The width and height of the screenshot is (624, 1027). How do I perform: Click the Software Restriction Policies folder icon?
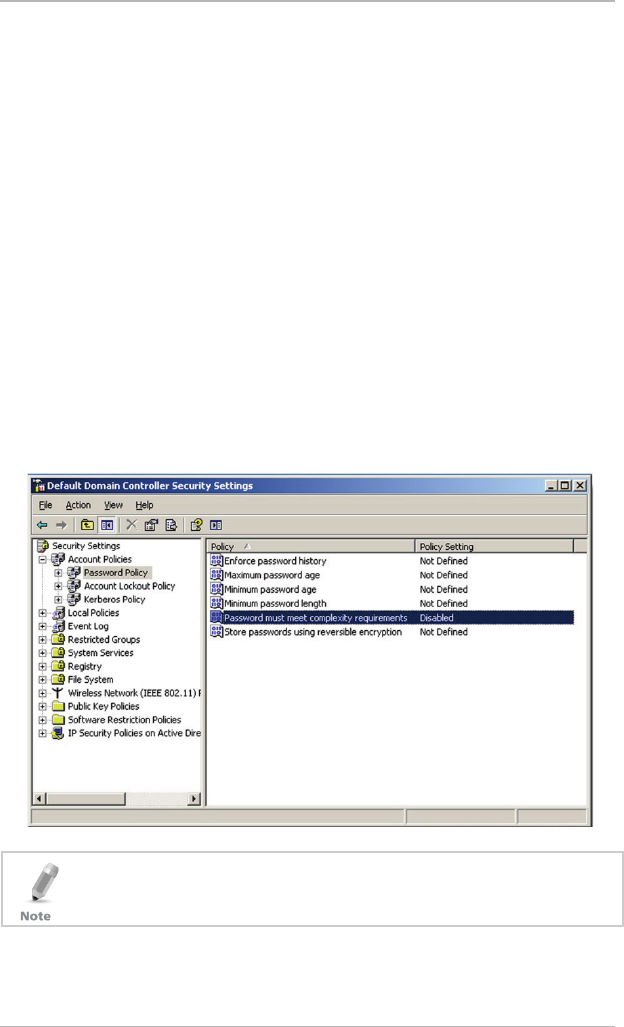(x=58, y=719)
